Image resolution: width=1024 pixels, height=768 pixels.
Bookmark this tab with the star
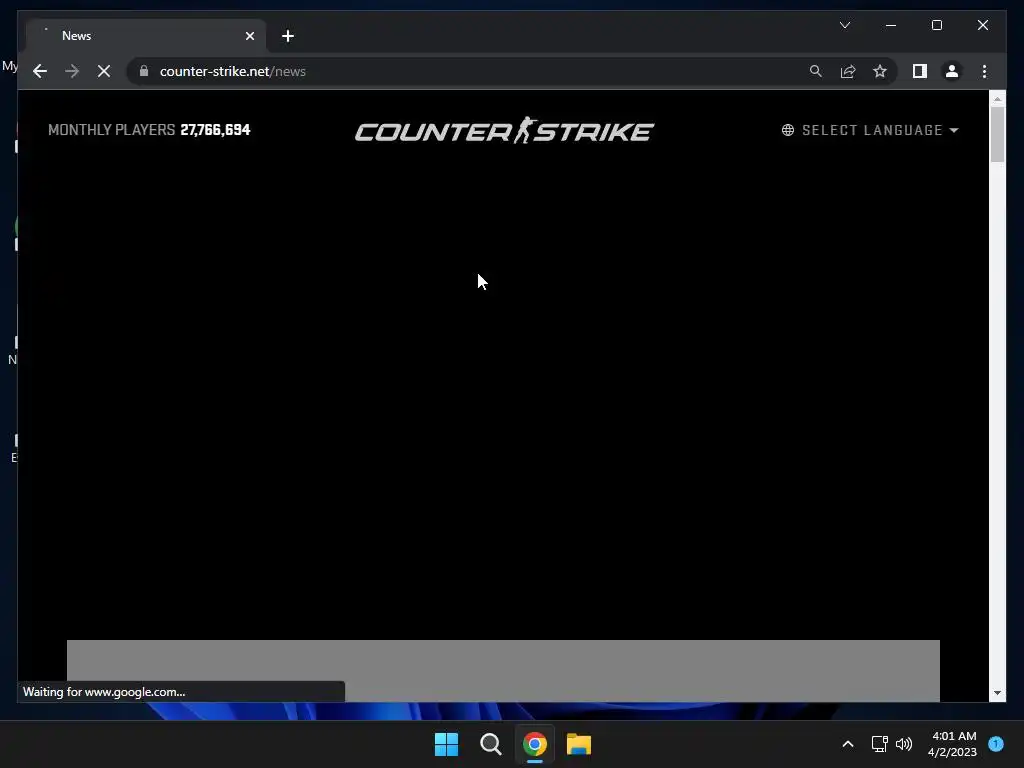click(880, 71)
